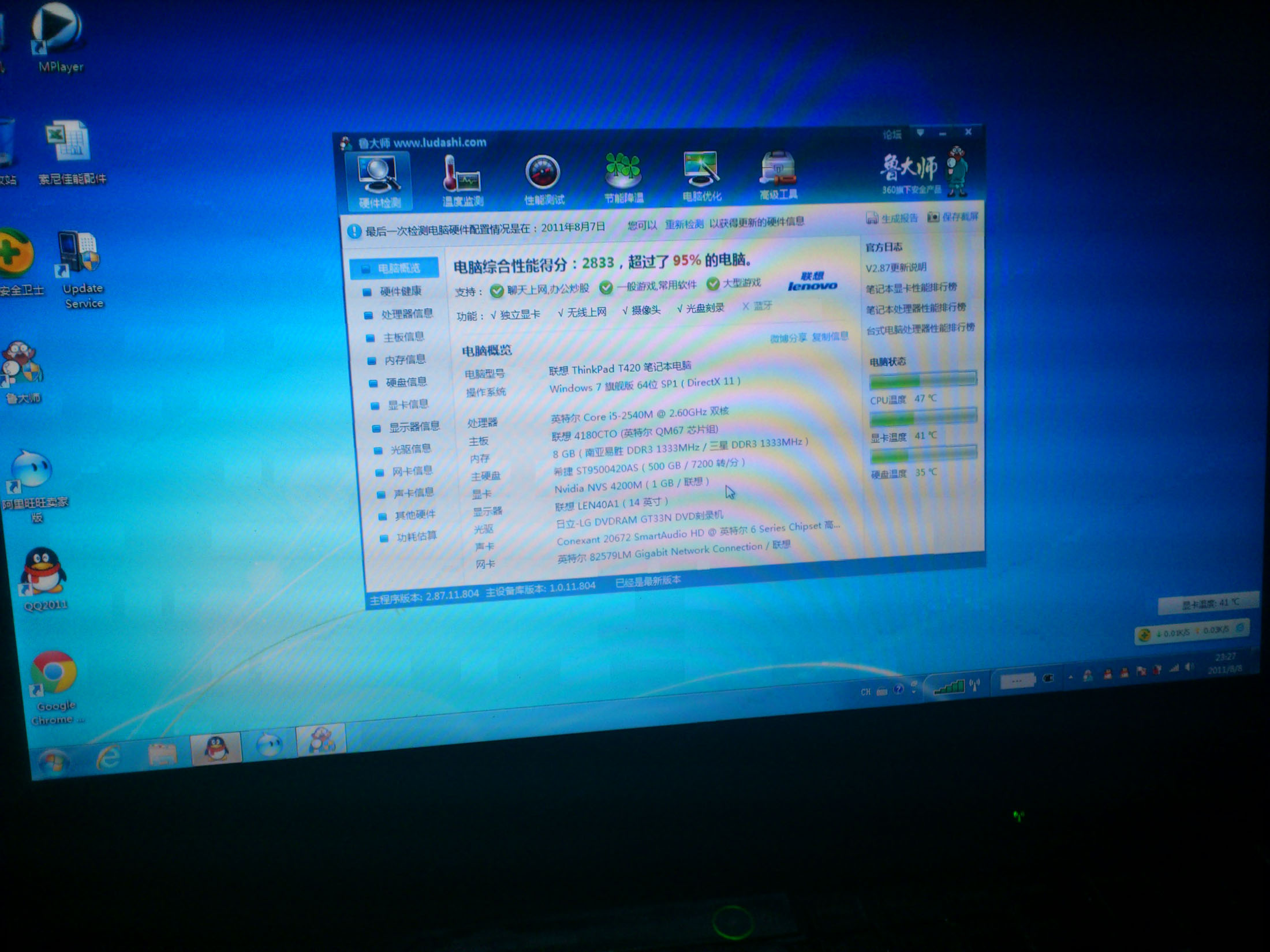Open 台式电脑处理器性能排行榜 ranking link
The height and width of the screenshot is (952, 1270).
(921, 329)
